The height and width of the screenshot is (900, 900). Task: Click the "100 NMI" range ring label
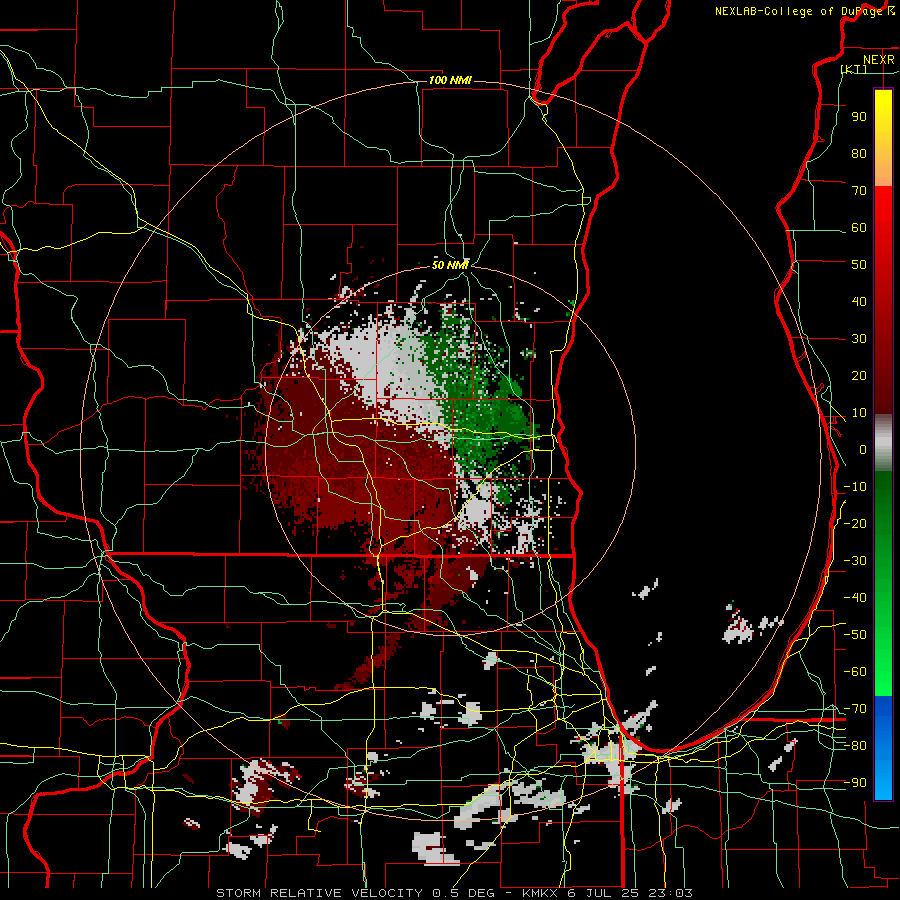pos(451,80)
